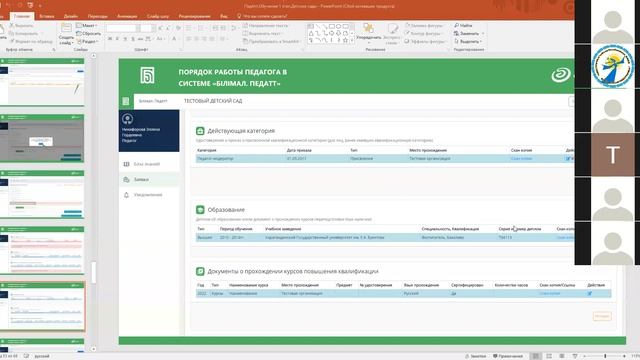This screenshot has height=360, width=640.
Task: Select the triangle shape in shapes gallery
Action: pos(311,33)
